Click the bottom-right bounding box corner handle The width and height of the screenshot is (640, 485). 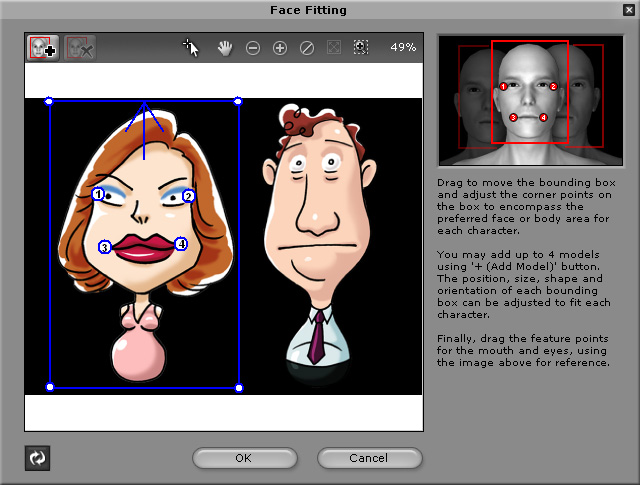(x=238, y=387)
